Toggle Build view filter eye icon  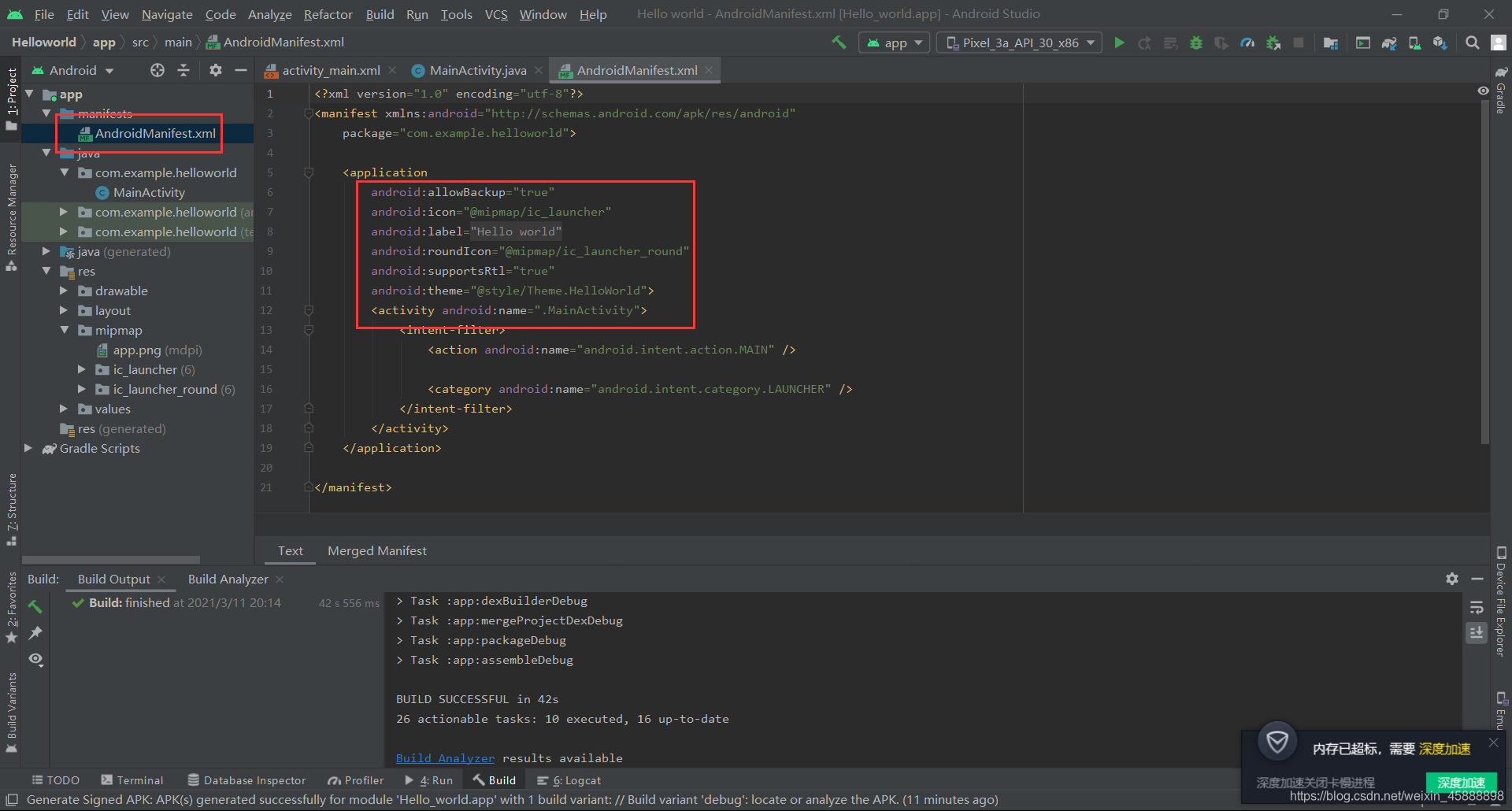[x=35, y=659]
